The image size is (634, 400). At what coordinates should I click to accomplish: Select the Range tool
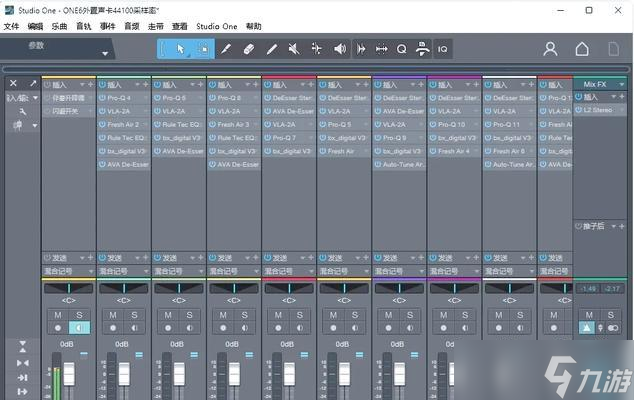click(x=203, y=48)
